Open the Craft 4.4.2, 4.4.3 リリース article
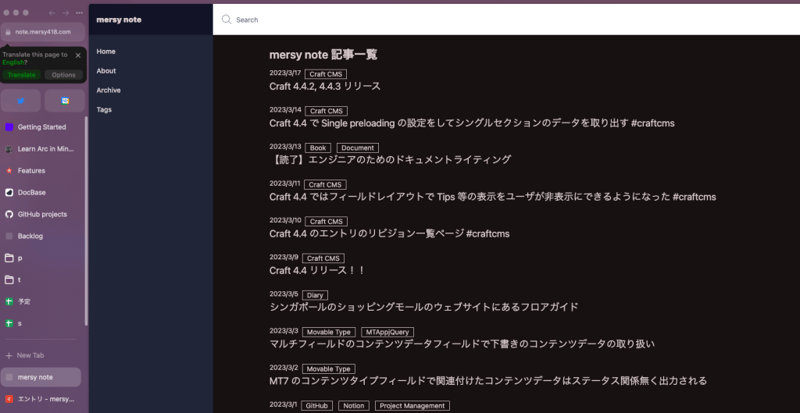Screen dimensions: 800x413 click(325, 86)
